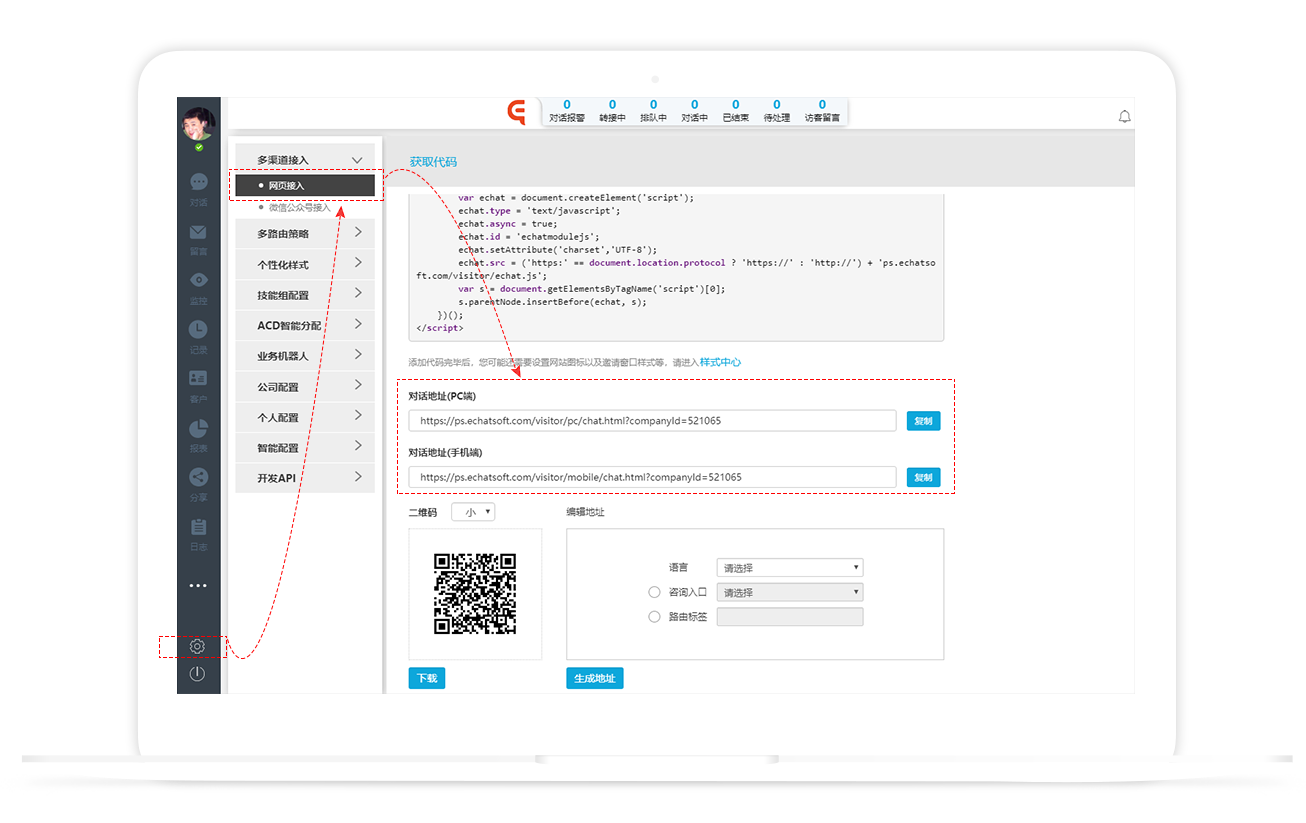Viewport: 1306px width, 823px height.
Task: Open the 二维码 size dropdown
Action: point(473,512)
